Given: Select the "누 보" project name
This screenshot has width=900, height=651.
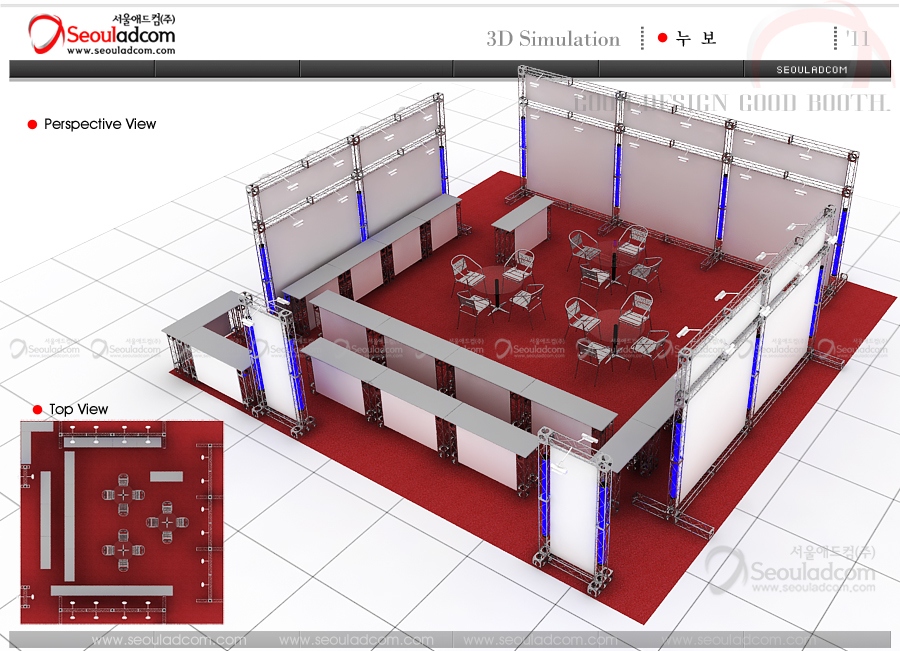Looking at the screenshot, I should tap(696, 39).
